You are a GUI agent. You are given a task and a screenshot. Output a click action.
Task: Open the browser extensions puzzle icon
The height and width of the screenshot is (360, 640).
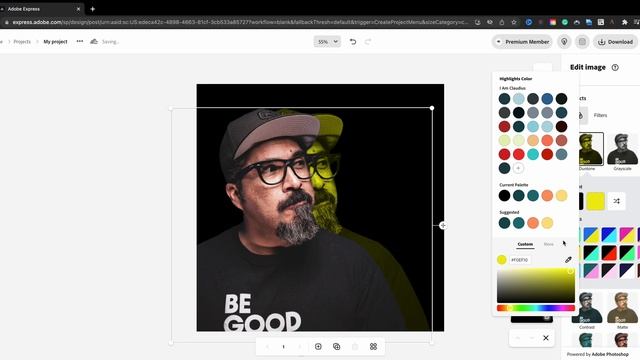[624, 22]
